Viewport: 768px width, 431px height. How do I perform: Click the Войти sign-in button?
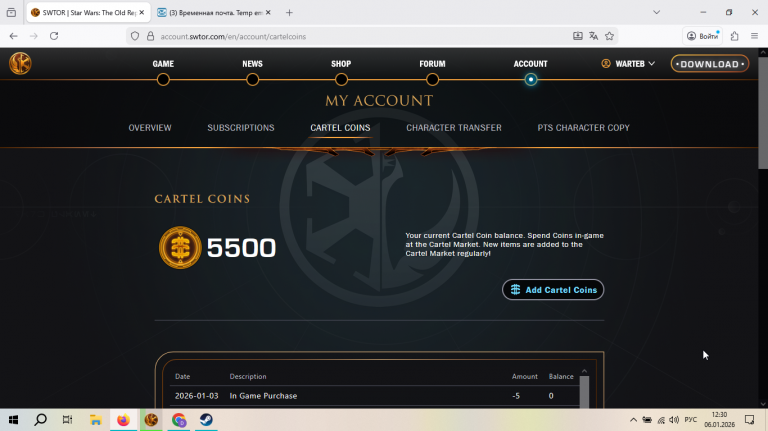click(702, 36)
